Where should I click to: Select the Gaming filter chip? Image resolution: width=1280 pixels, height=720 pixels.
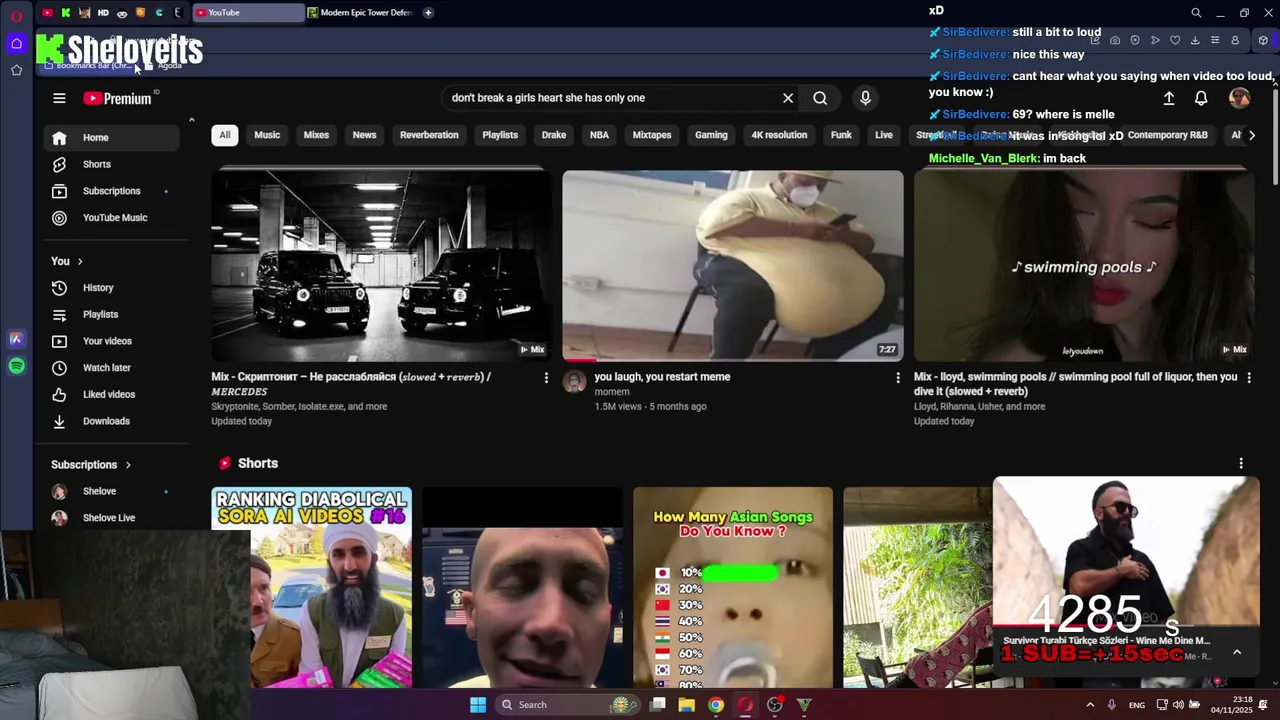point(711,135)
